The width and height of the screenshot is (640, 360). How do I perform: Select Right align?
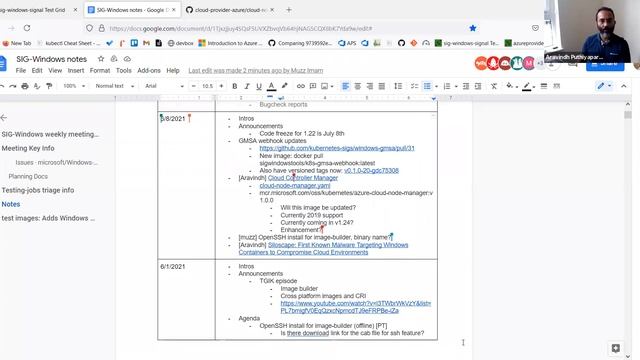point(369,86)
